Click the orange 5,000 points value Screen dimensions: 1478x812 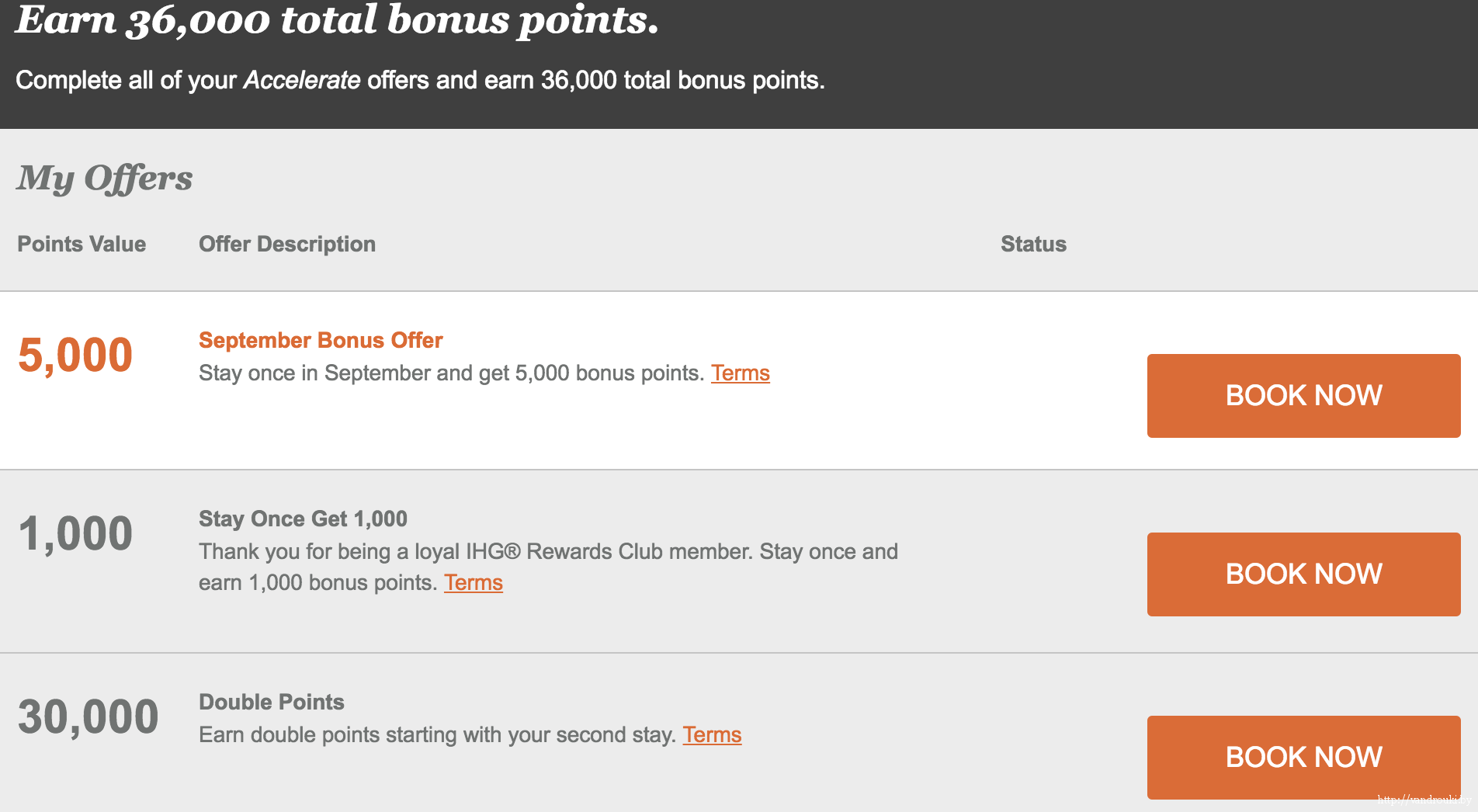pos(75,356)
